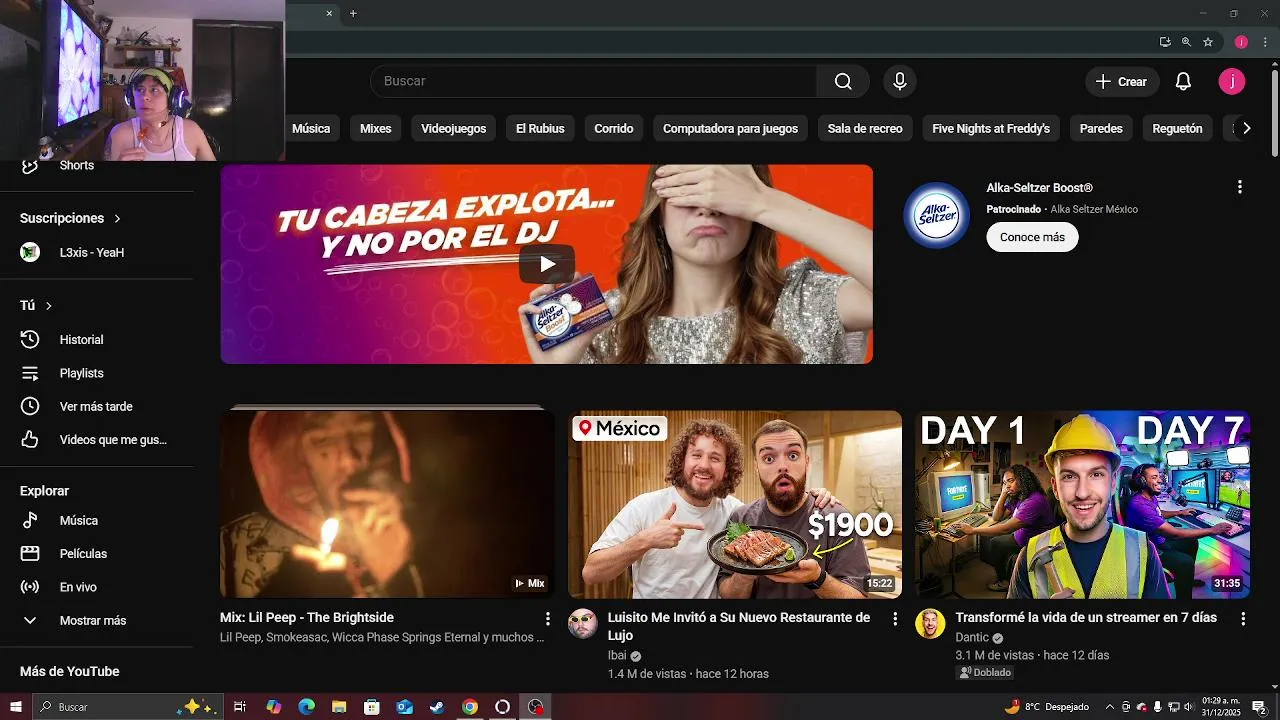
Task: Click the Crear button
Action: pos(1122,82)
